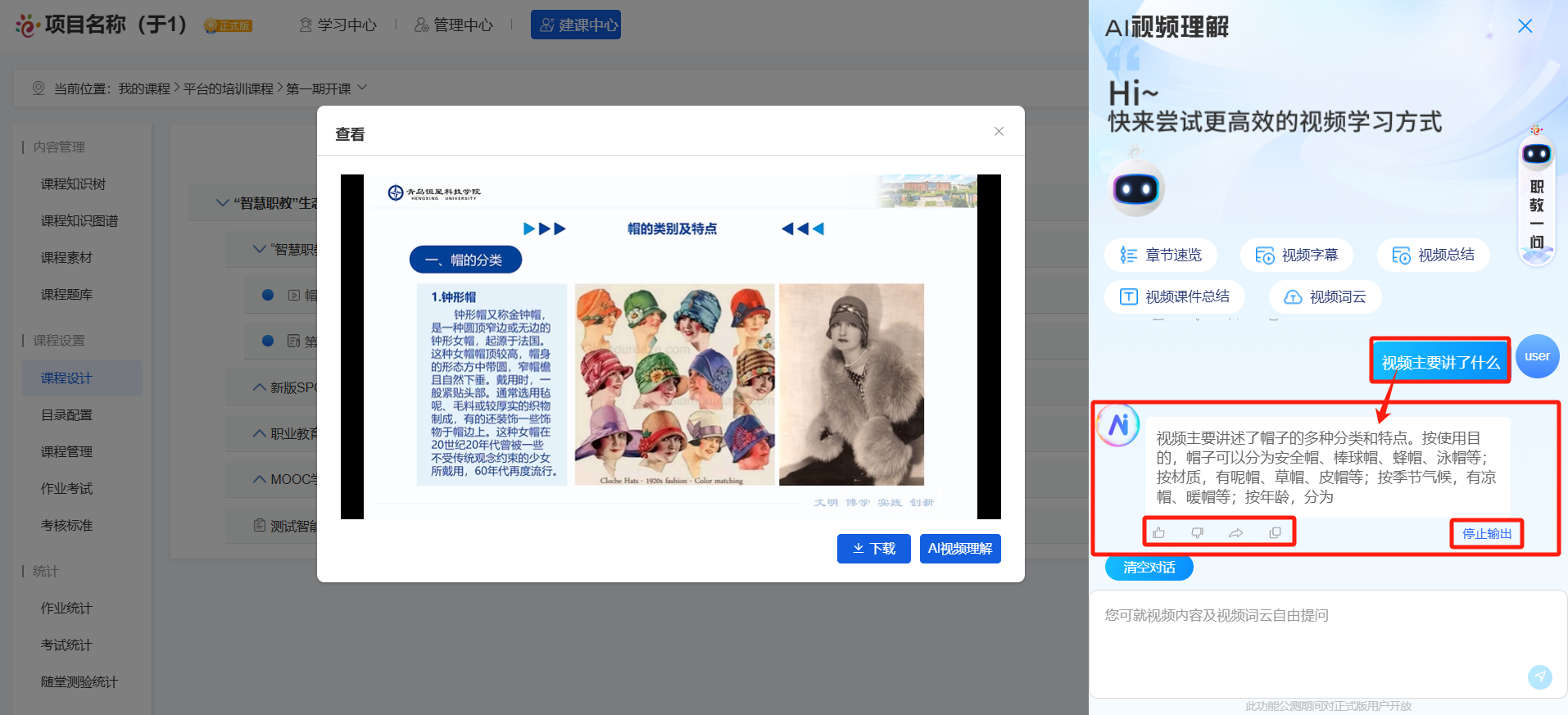
Task: Open 课程素材 in sidebar
Action: tap(66, 258)
